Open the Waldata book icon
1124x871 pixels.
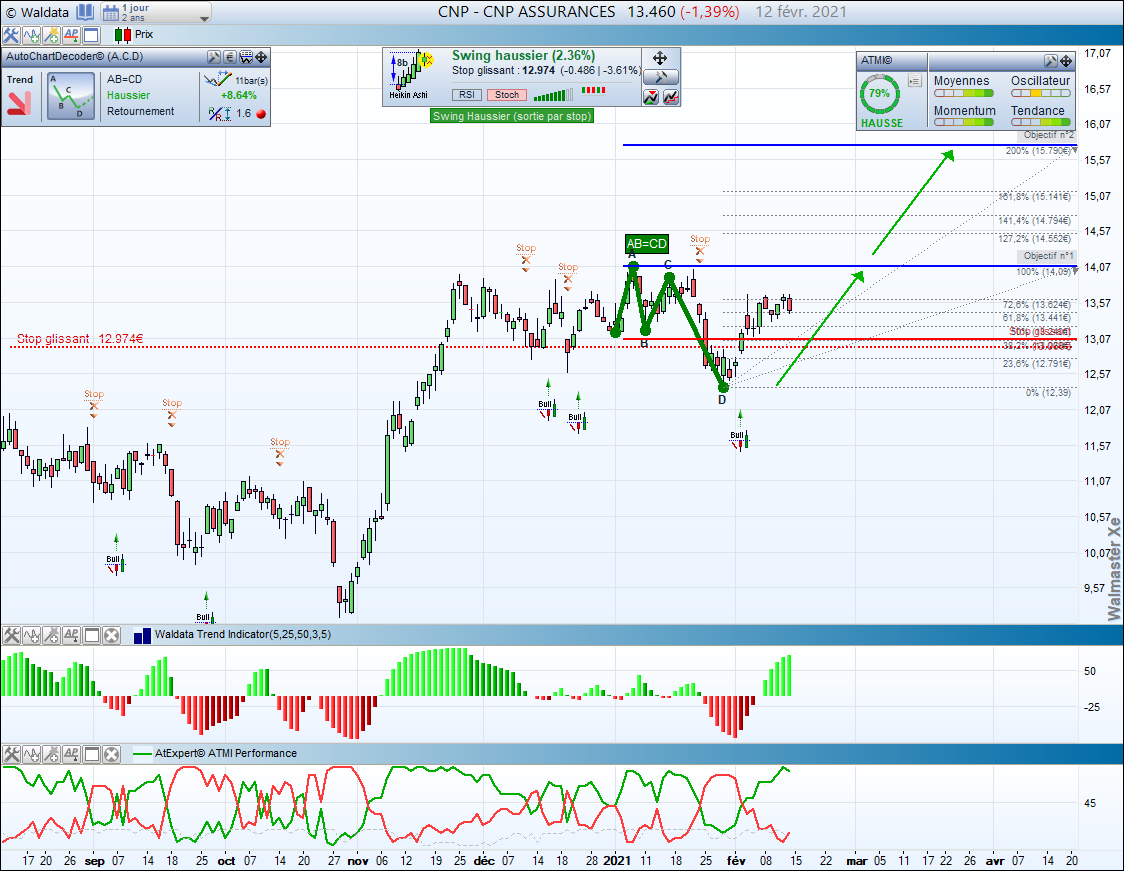[x=85, y=12]
